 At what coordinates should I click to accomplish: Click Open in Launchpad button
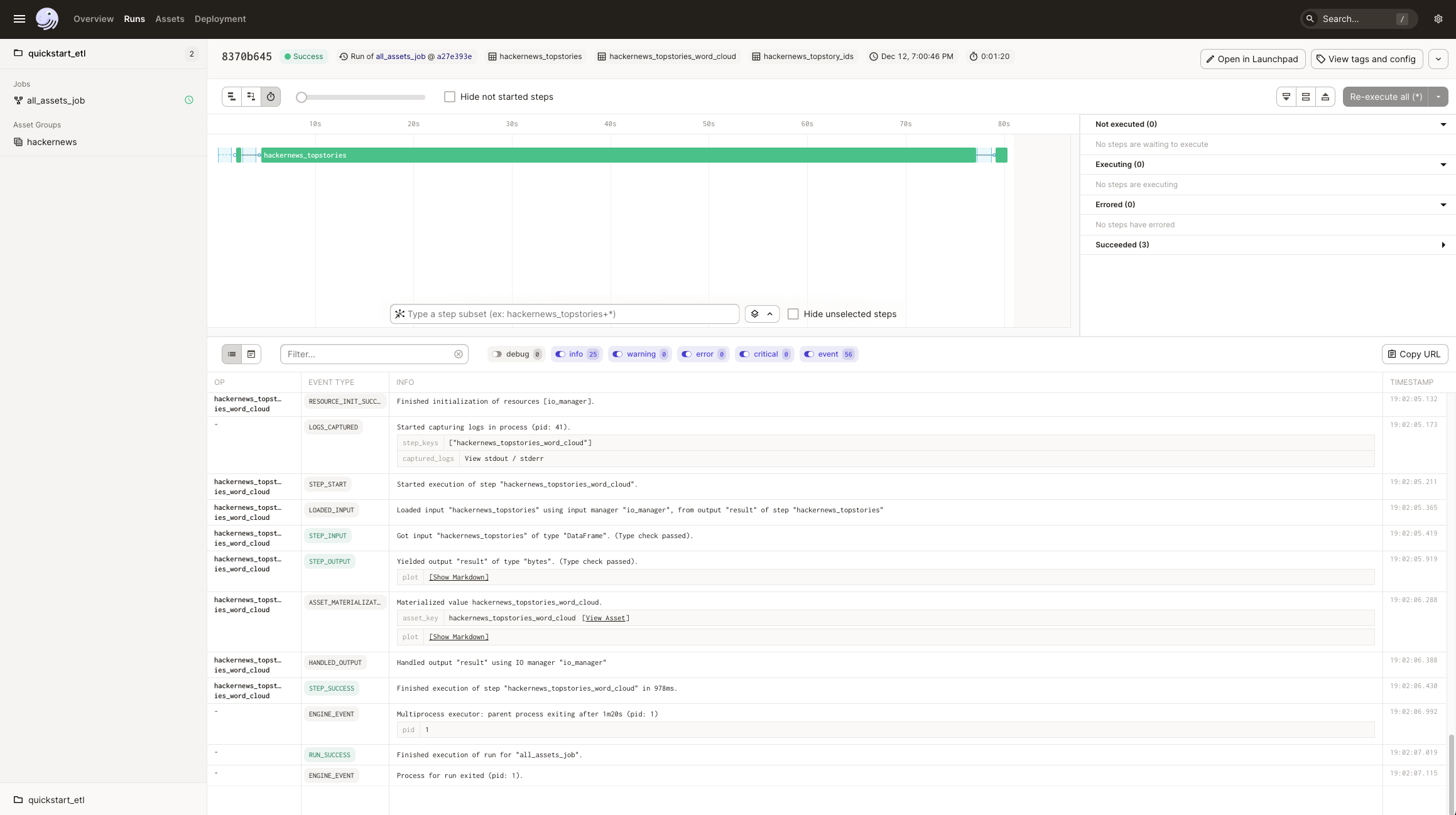click(1252, 58)
